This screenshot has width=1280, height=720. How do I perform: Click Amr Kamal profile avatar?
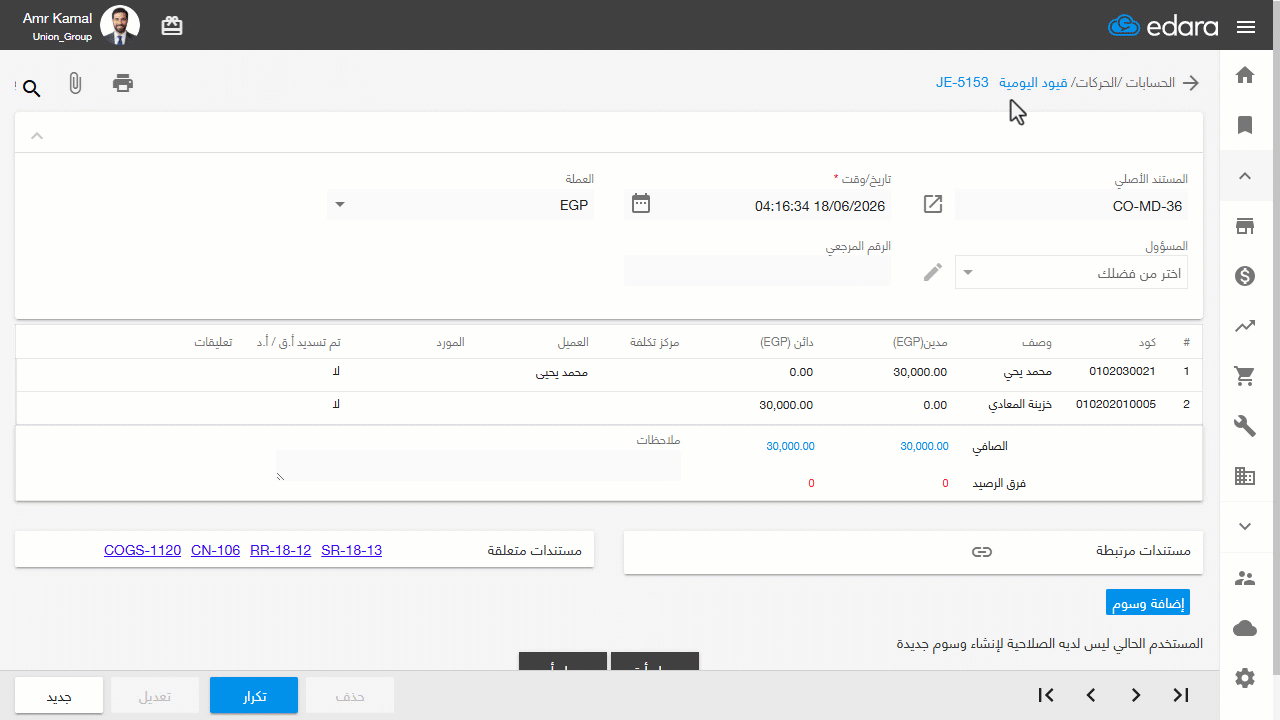pyautogui.click(x=120, y=26)
